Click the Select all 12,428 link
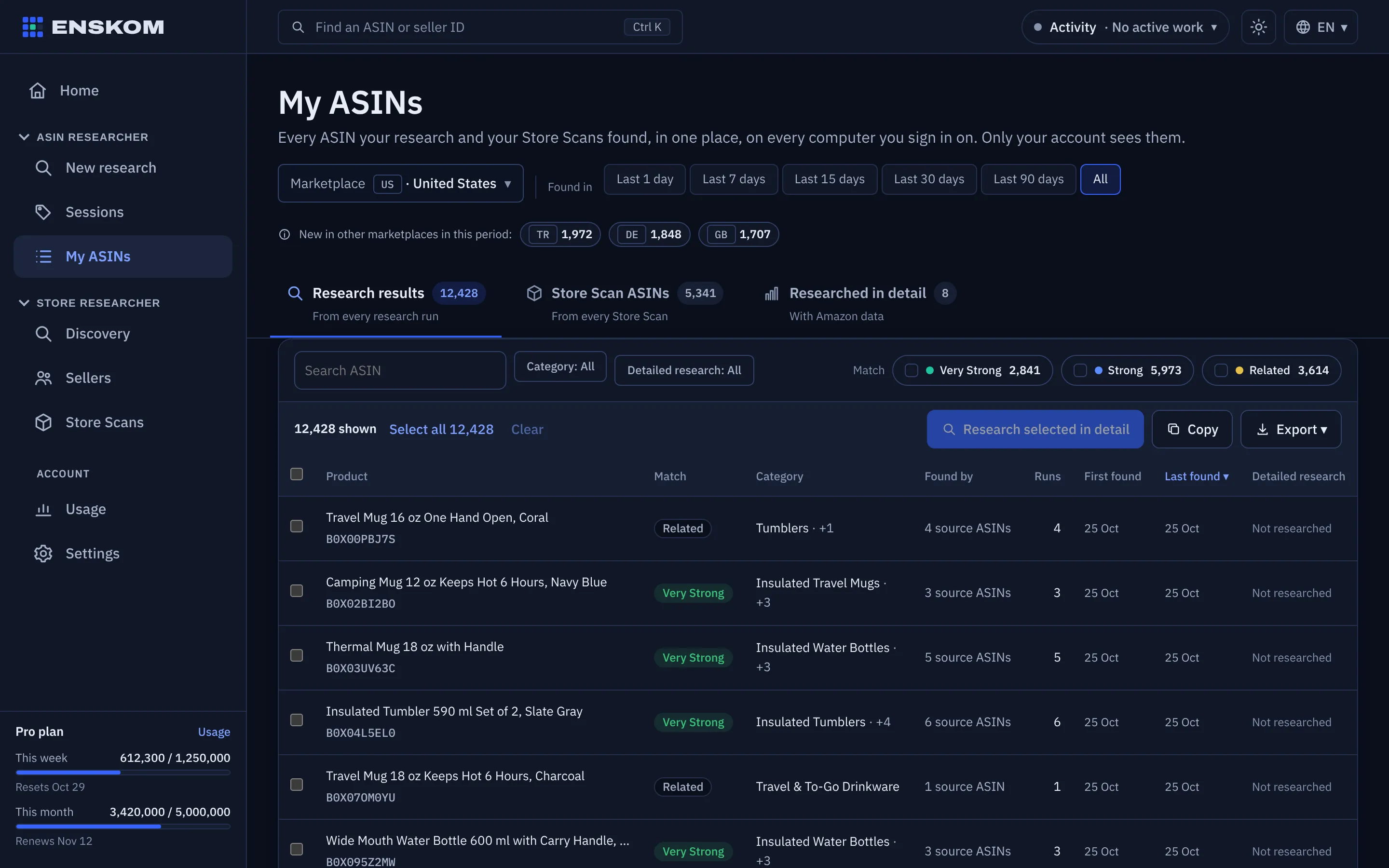 (441, 429)
